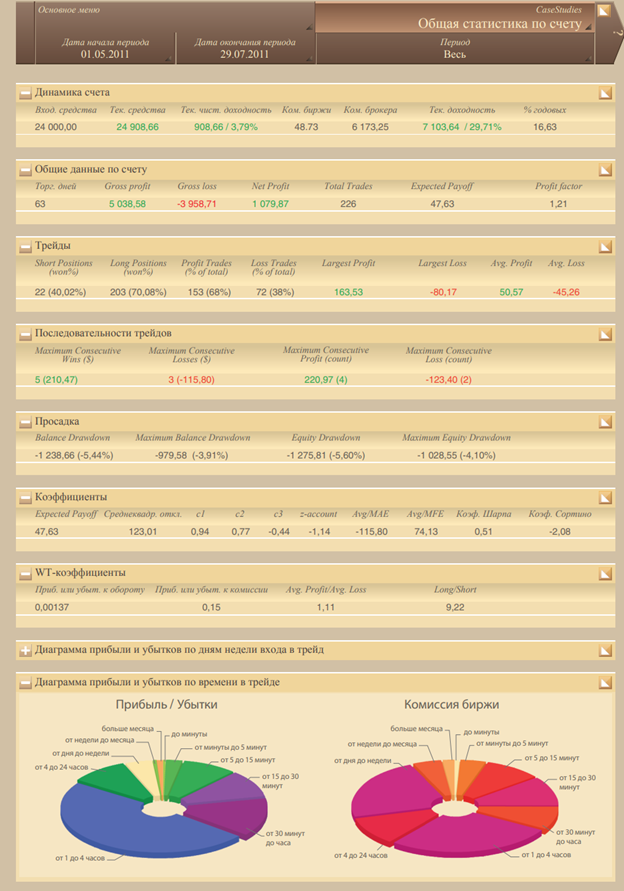624x891 pixels.
Task: Click Gross loss value -3 958,71
Action: [197, 203]
